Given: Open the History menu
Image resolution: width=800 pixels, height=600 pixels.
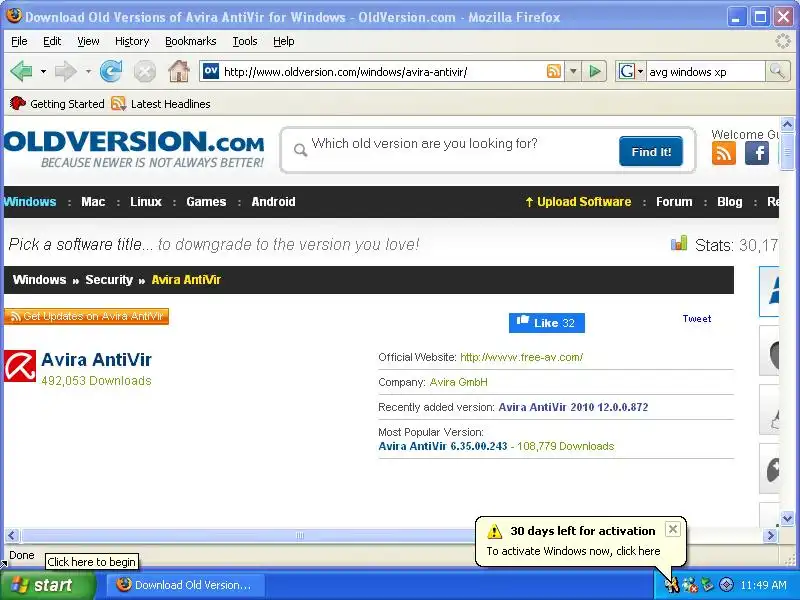Looking at the screenshot, I should coord(132,41).
